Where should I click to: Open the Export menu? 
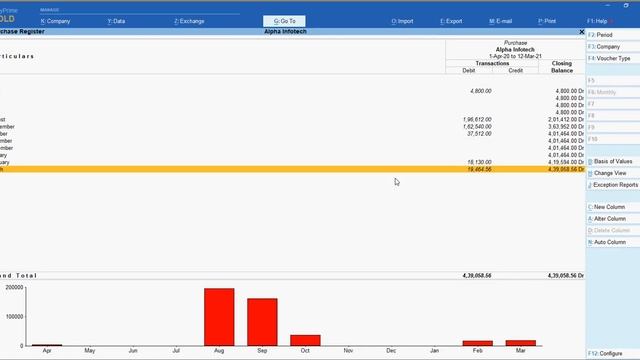451,21
